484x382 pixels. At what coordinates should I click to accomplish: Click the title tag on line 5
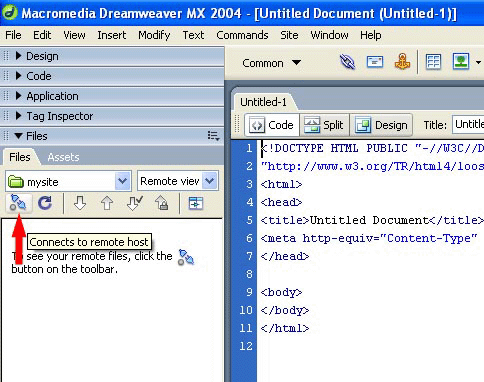[372, 220]
